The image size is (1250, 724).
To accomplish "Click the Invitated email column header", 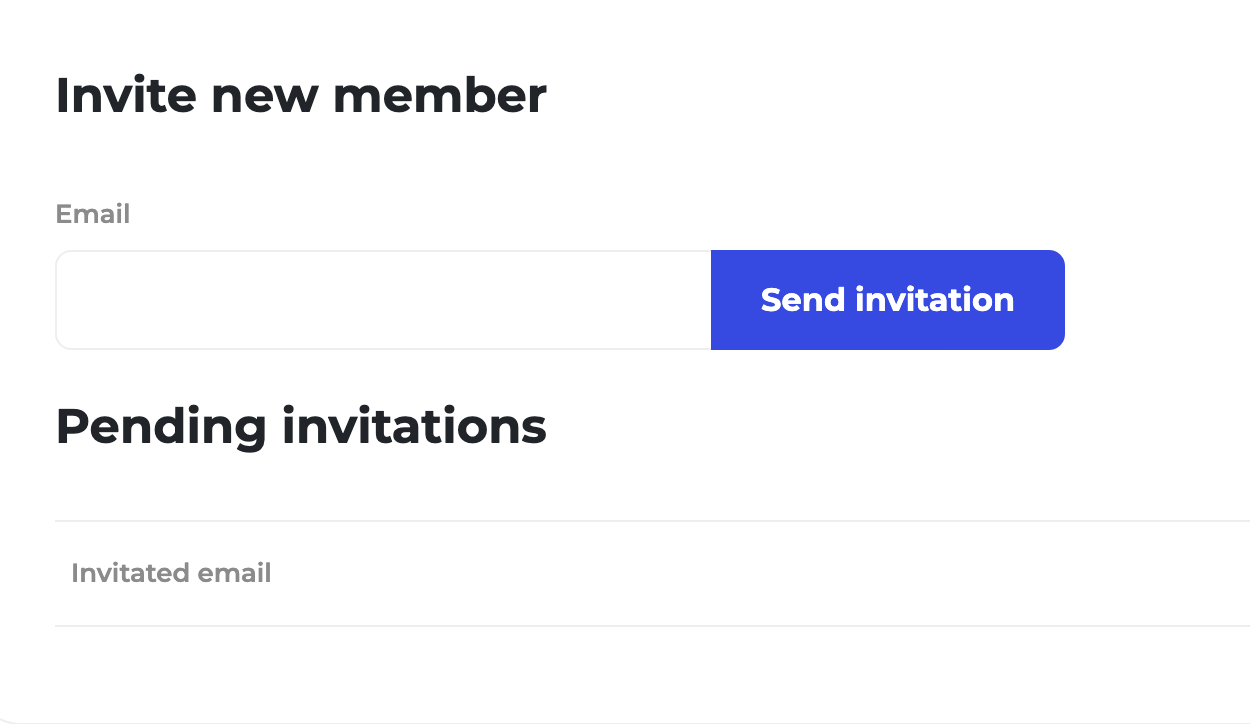I will [171, 573].
